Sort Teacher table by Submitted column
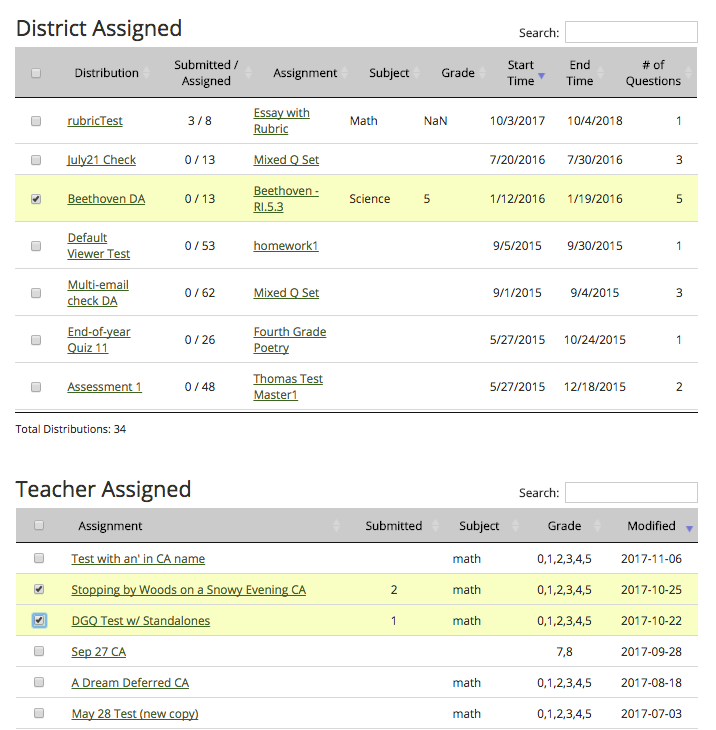Viewport: 716px width, 730px height. pyautogui.click(x=393, y=526)
